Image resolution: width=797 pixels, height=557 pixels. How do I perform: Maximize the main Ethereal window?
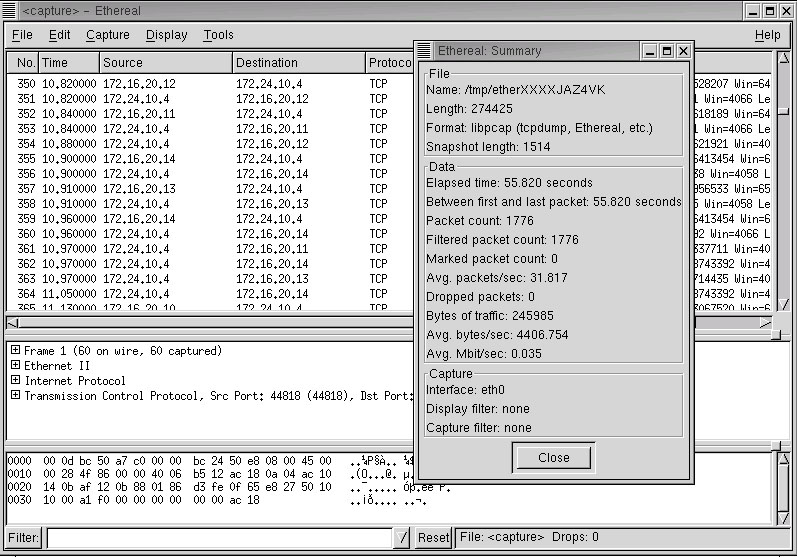pyautogui.click(x=770, y=11)
